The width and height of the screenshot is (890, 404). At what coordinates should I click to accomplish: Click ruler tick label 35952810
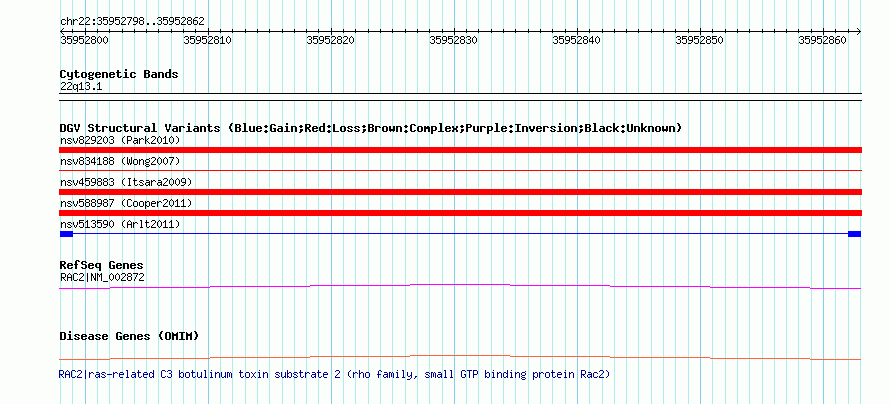(x=207, y=40)
